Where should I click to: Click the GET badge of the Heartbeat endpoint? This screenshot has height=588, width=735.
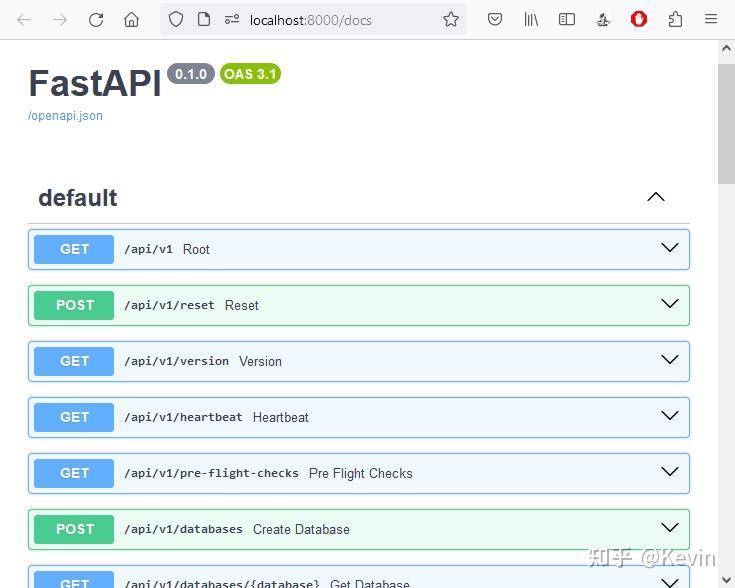pos(74,417)
